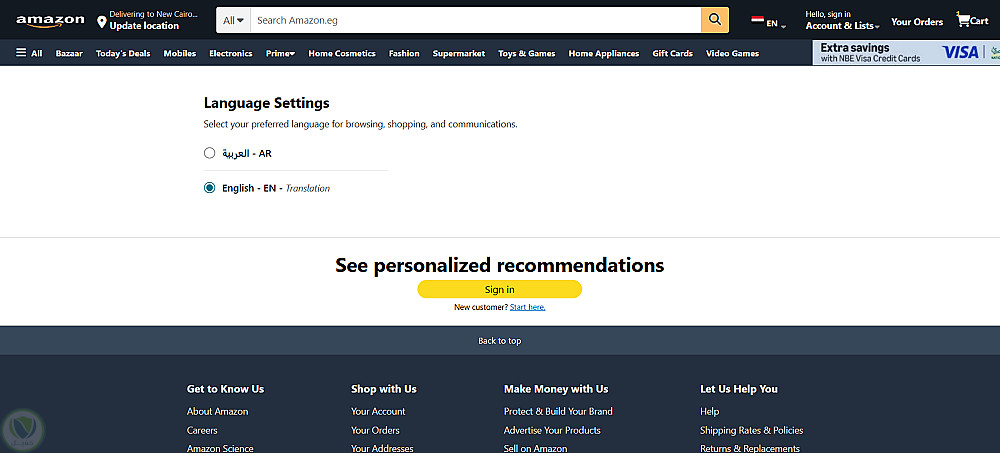Open the NBE Visa credit card banner
This screenshot has height=453, width=1000.
906,53
